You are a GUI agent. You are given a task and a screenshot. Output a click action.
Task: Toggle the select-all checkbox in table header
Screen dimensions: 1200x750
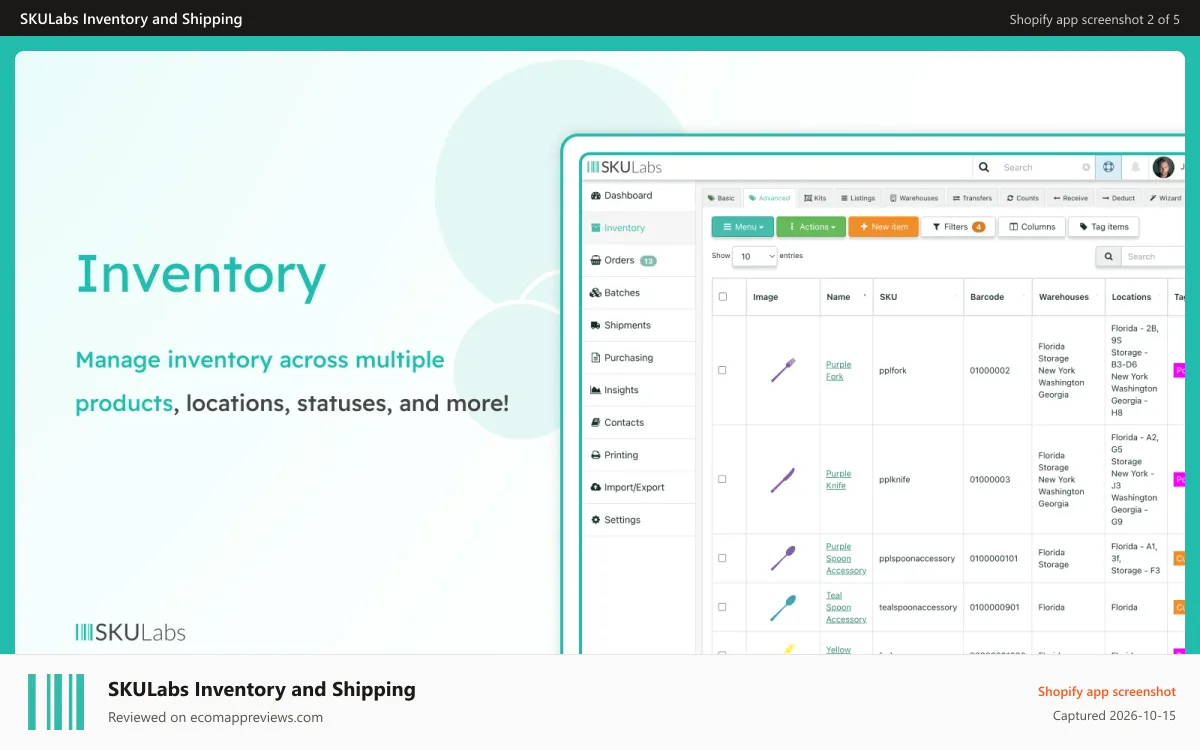pos(723,297)
